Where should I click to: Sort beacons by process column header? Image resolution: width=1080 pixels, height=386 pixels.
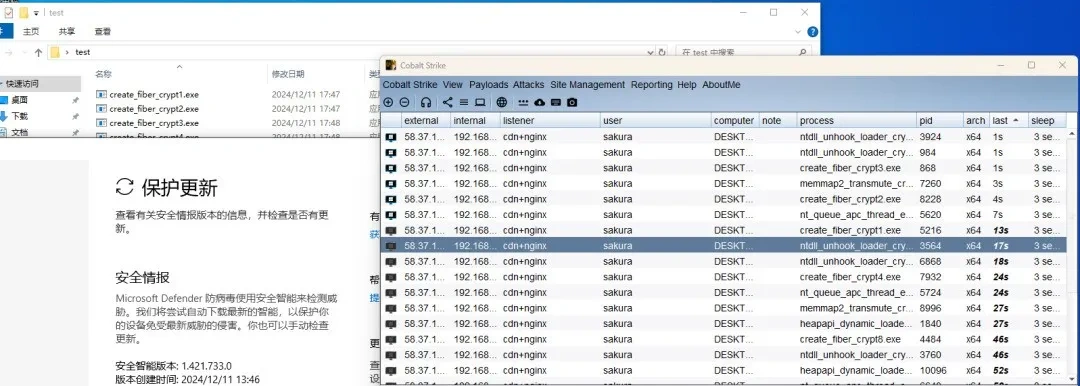click(x=856, y=121)
